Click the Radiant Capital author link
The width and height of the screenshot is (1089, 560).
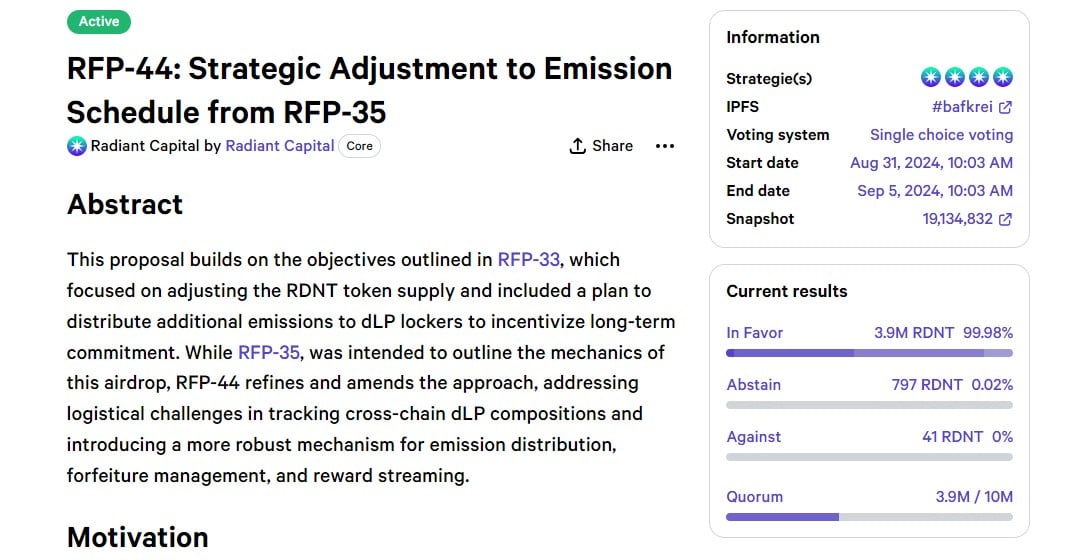click(x=280, y=146)
